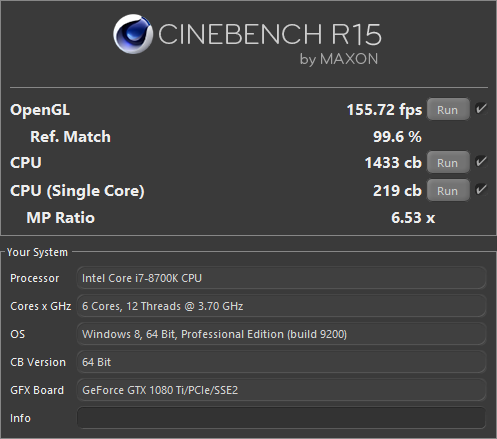The width and height of the screenshot is (497, 439).
Task: Click the single core score 219 cb
Action: coord(397,191)
